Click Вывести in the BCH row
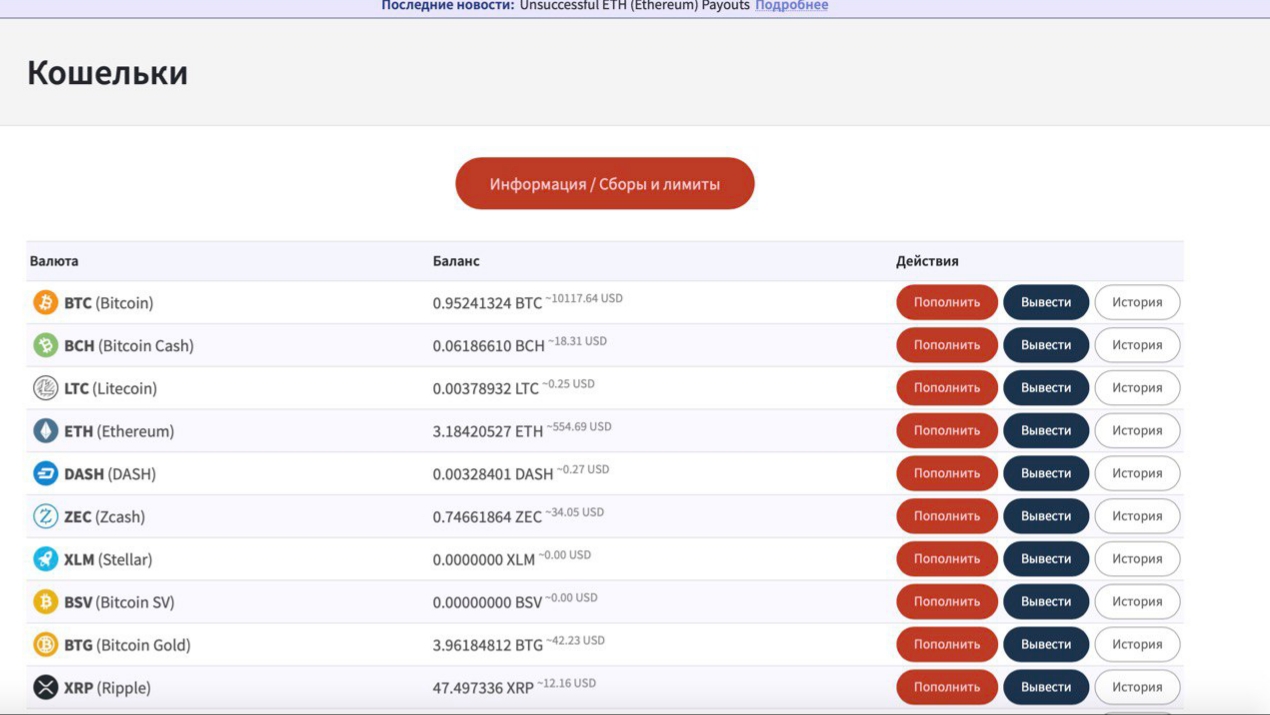The width and height of the screenshot is (1270, 715). tap(1046, 345)
